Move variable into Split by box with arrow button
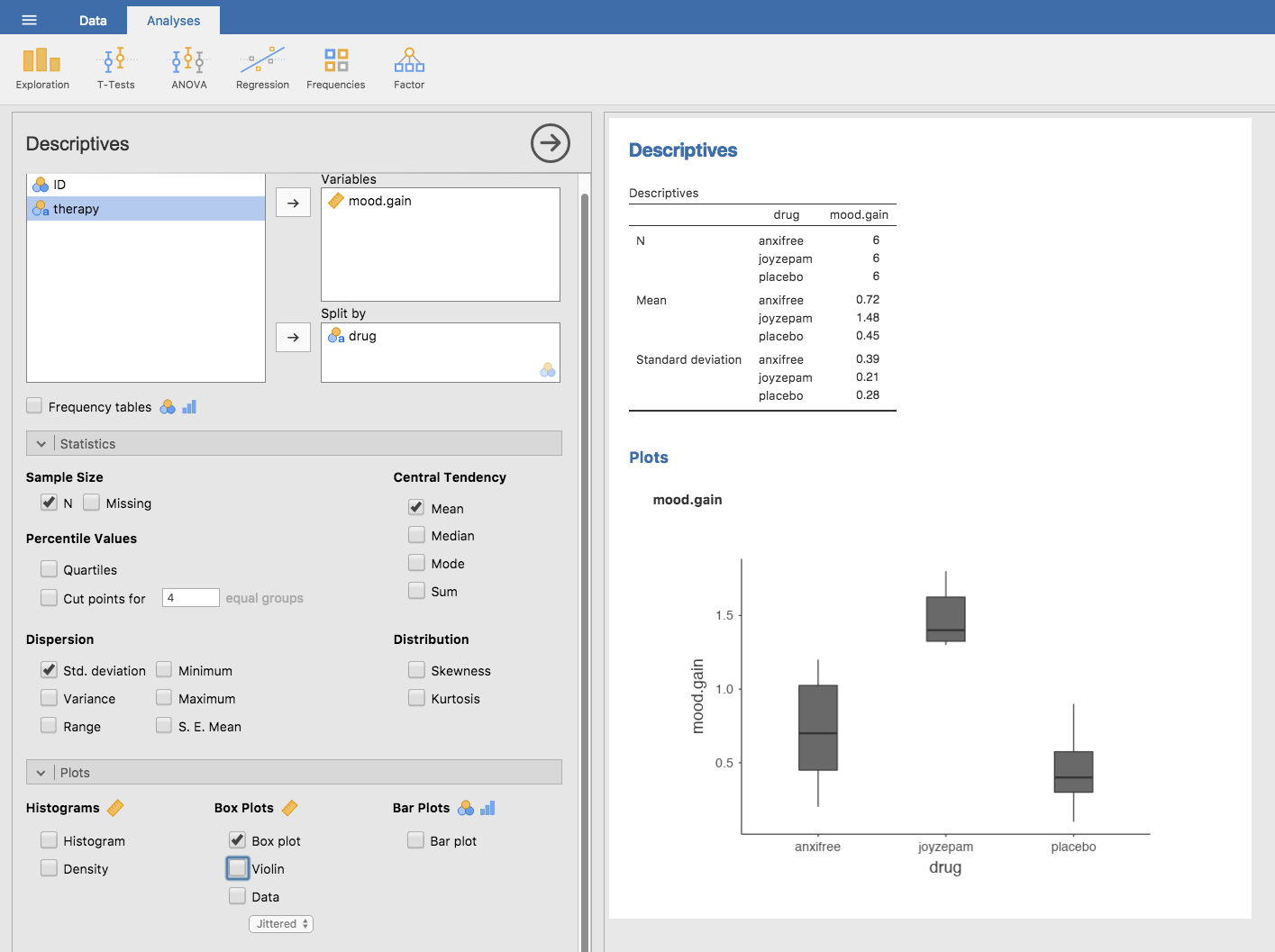The height and width of the screenshot is (952, 1275). (x=293, y=337)
